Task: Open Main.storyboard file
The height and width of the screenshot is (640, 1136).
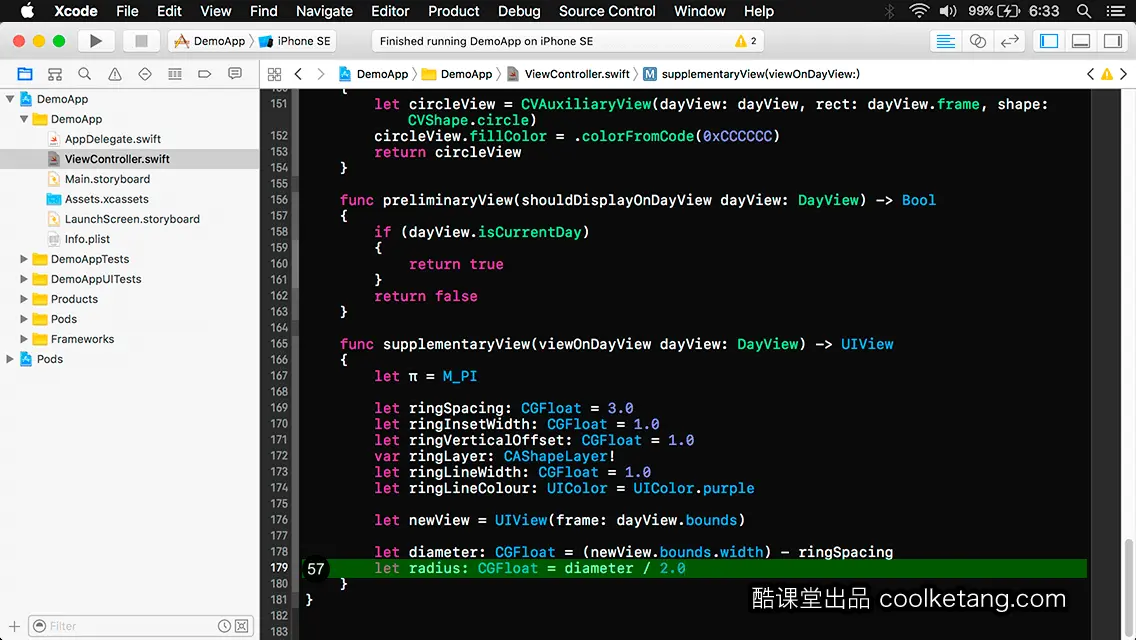Action: 107,179
